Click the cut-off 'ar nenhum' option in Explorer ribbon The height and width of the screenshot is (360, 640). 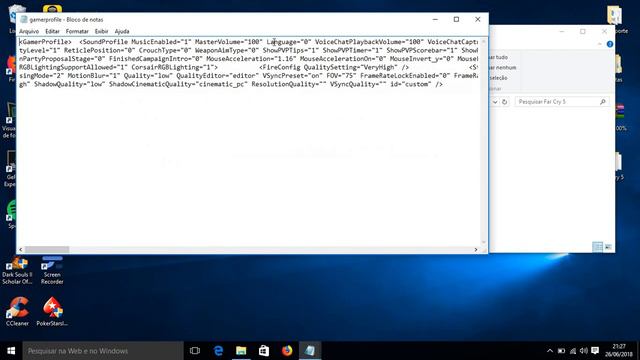pos(503,68)
